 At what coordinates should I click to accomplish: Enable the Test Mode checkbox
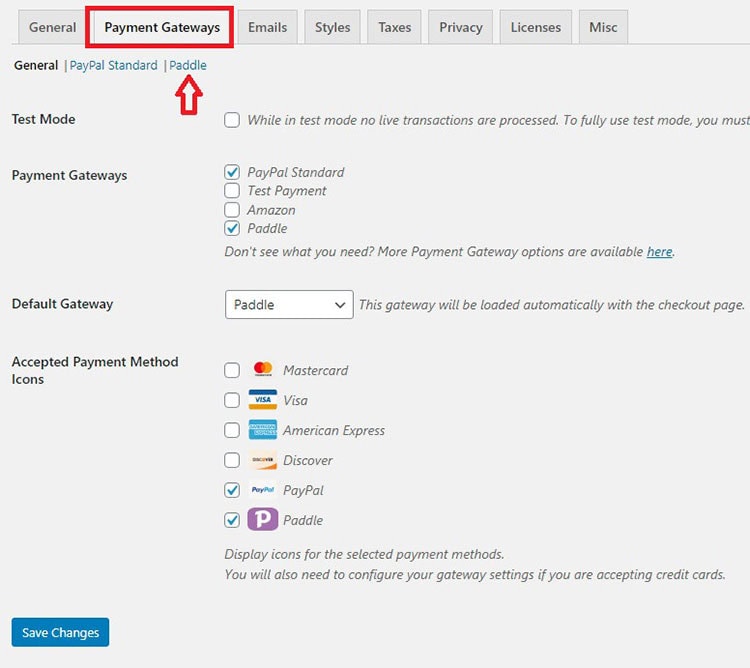[x=232, y=120]
